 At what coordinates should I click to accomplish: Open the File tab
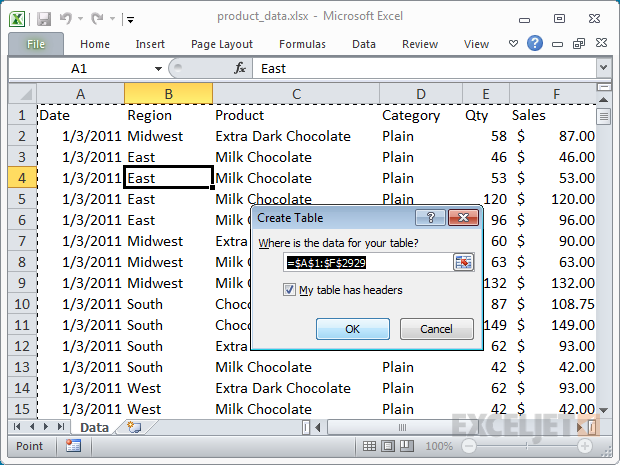pyautogui.click(x=36, y=44)
